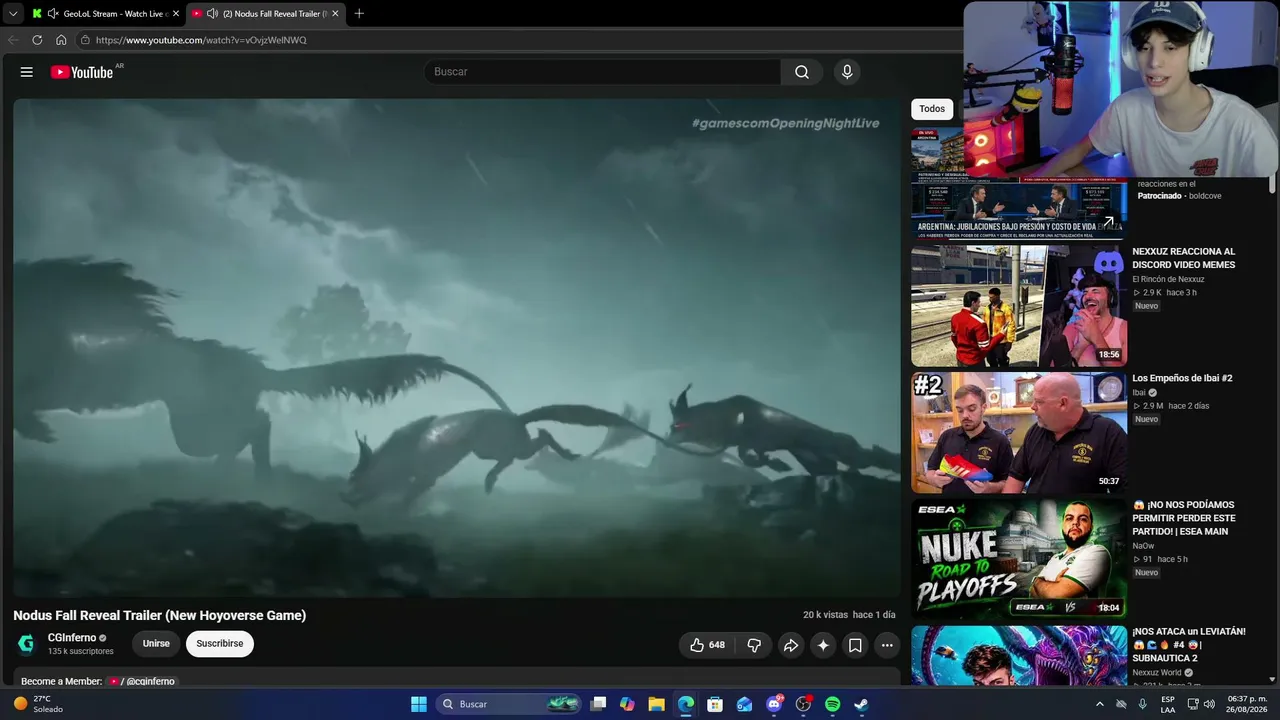Click the Suscribirse button
The height and width of the screenshot is (720, 1280).
coord(220,644)
